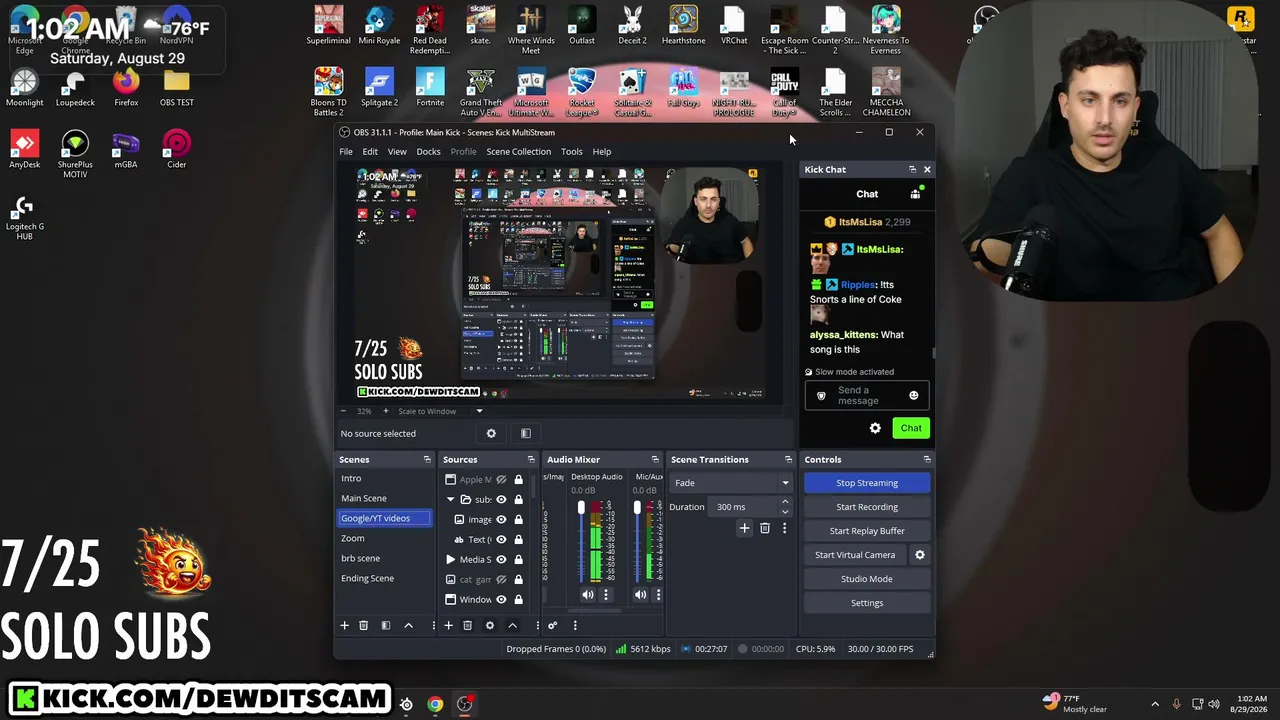1280x720 pixels.
Task: Open transition properties dots menu
Action: pos(784,528)
